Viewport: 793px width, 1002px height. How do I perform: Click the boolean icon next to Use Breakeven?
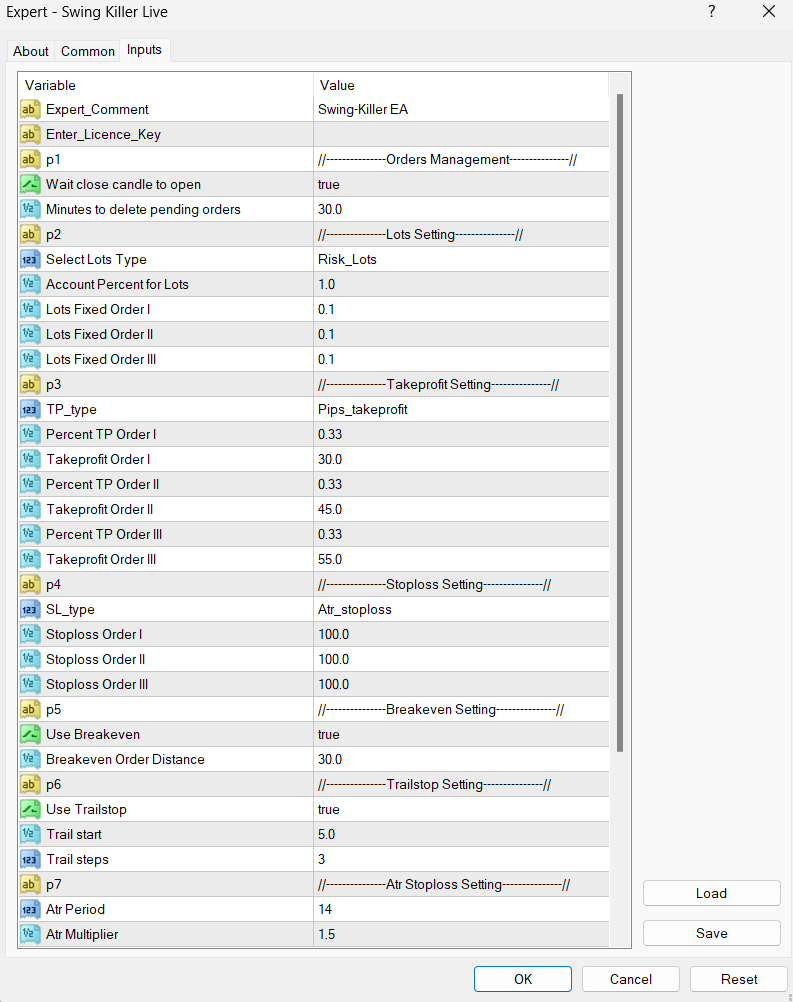click(30, 735)
